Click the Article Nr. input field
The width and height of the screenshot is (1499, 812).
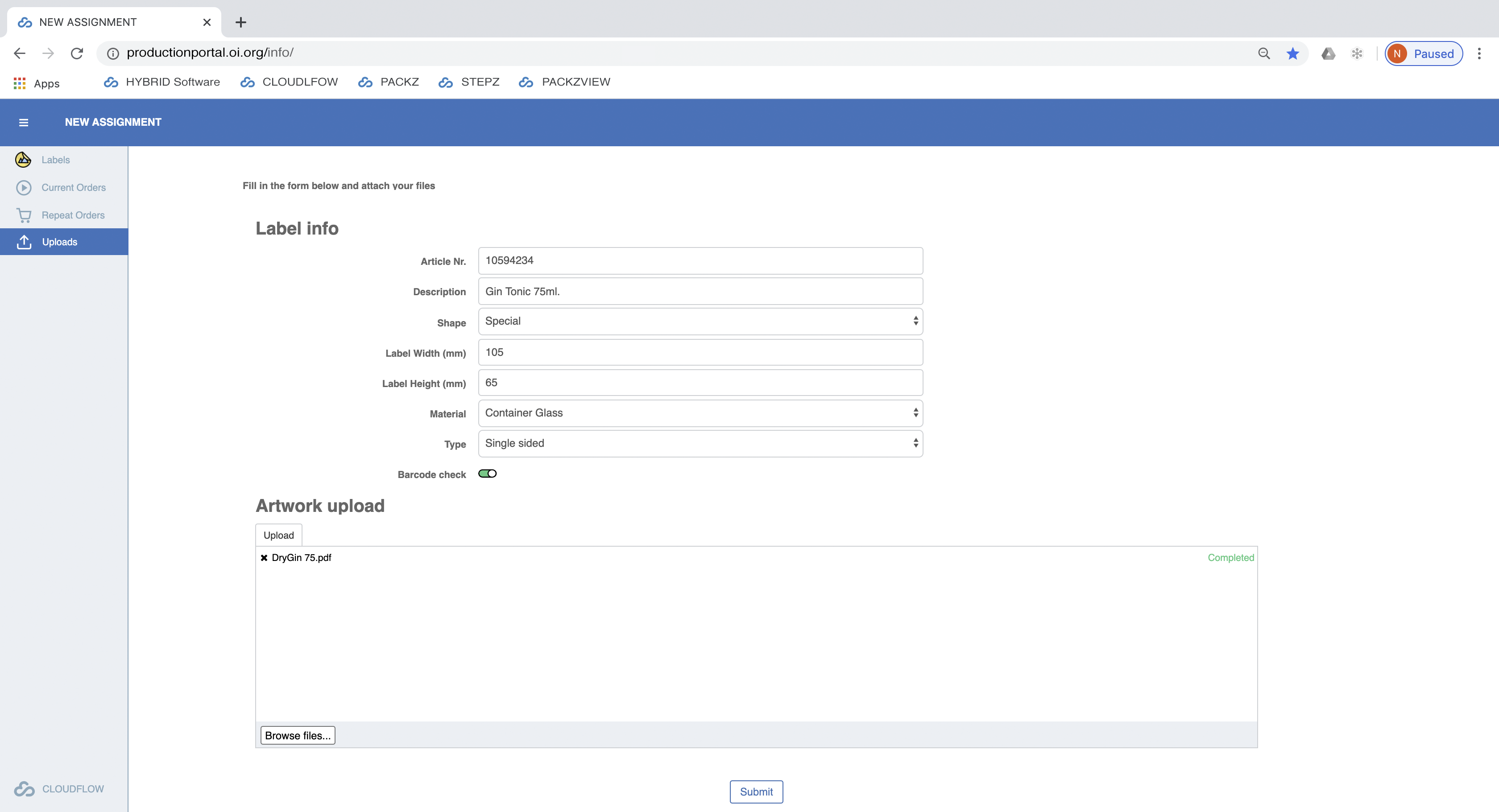[x=700, y=260]
